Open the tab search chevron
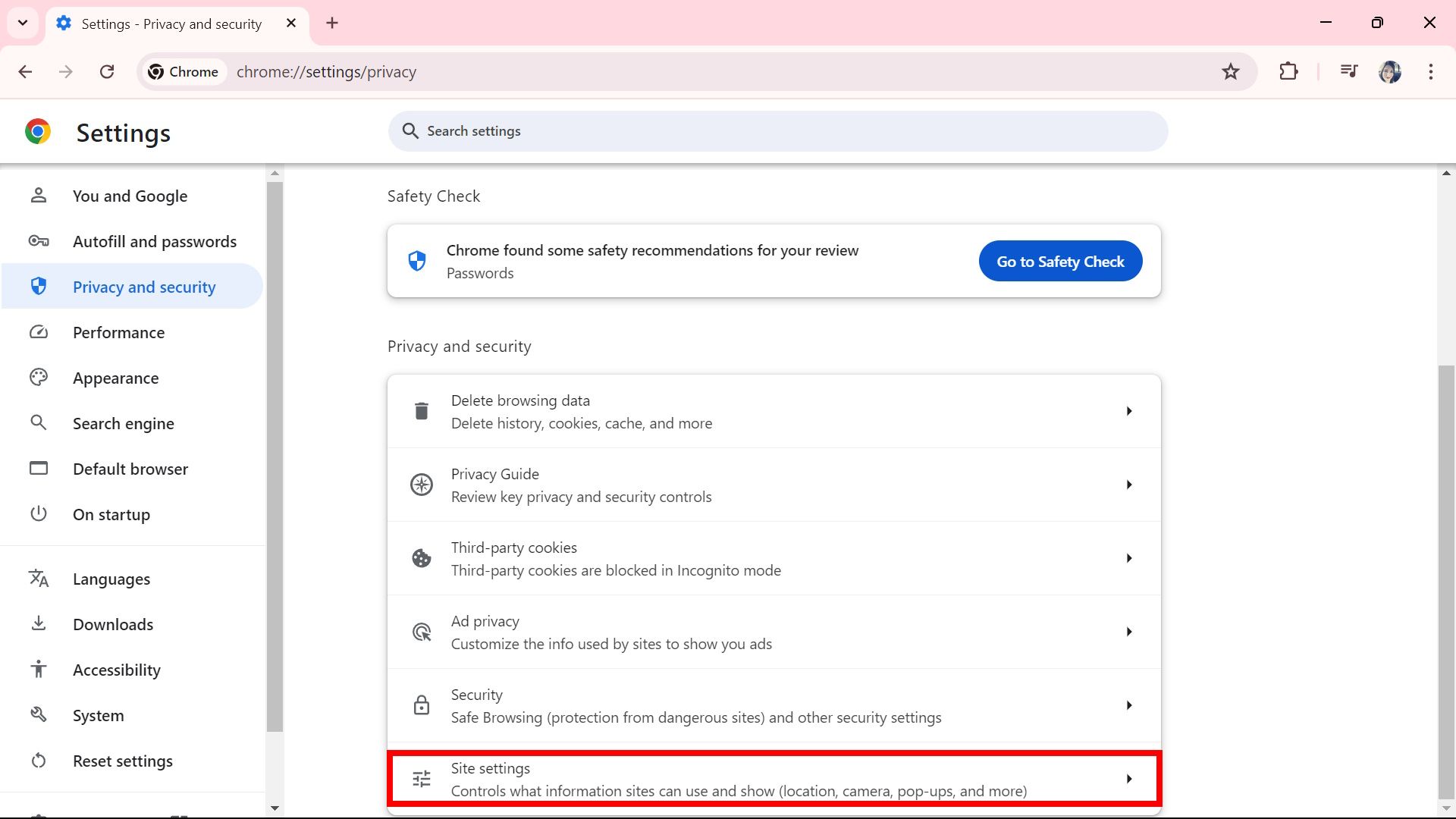The image size is (1456, 819). coord(22,23)
